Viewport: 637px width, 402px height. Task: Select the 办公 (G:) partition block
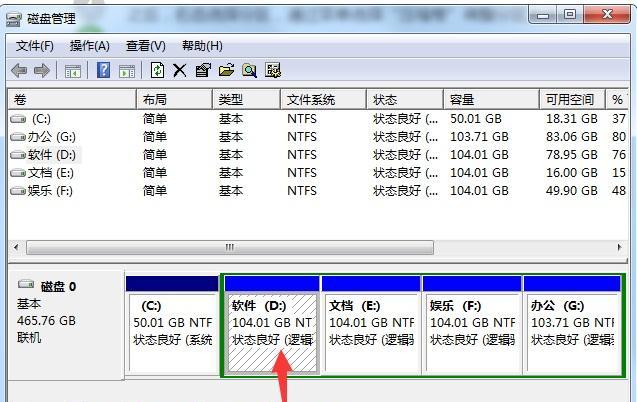tap(572, 325)
